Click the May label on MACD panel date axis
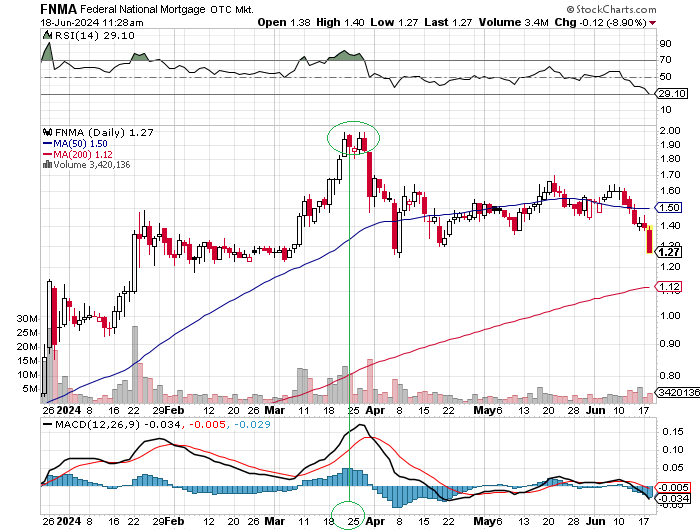The image size is (700, 530). (x=484, y=521)
